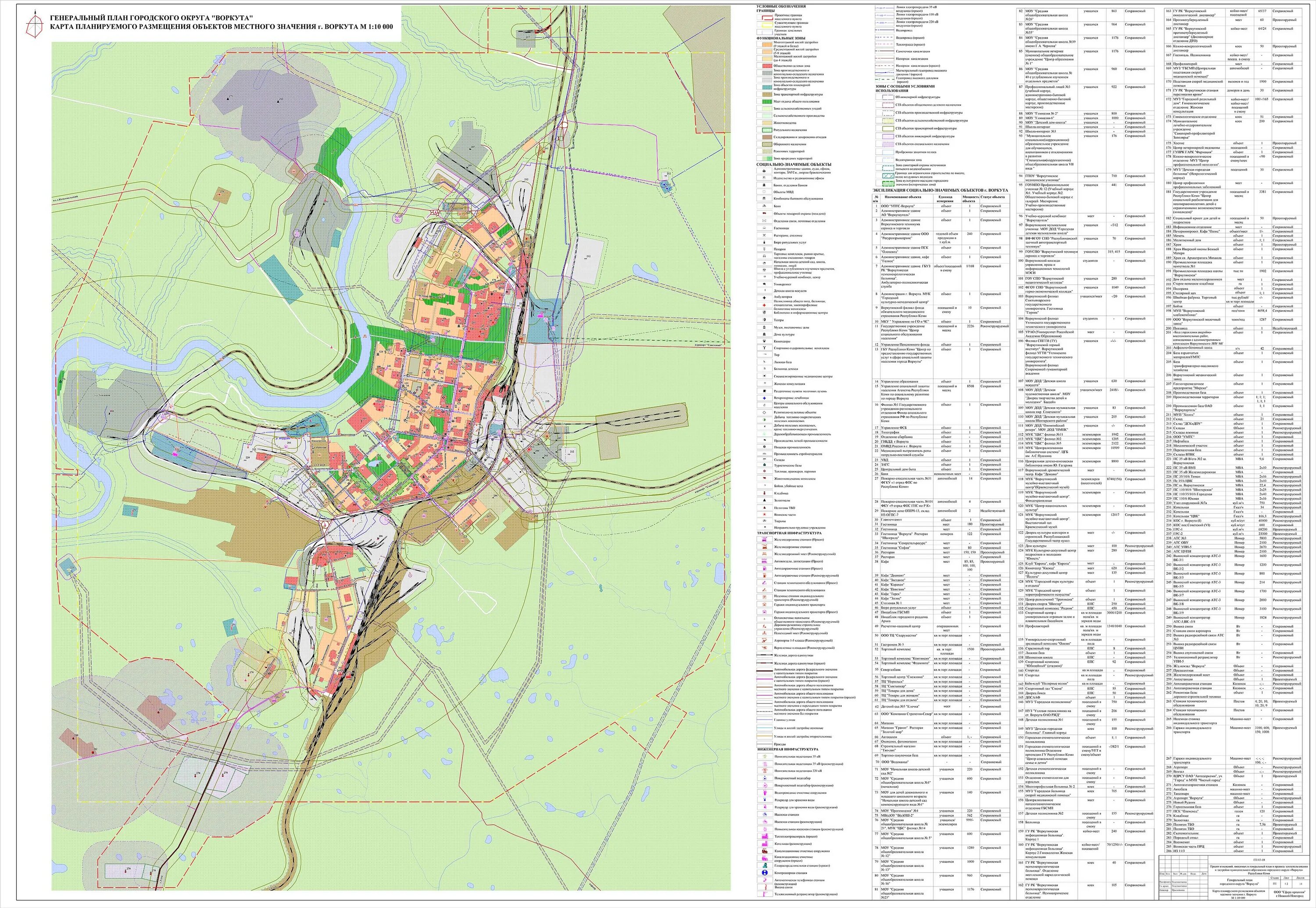Image resolution: width=1316 pixels, height=908 pixels.
Task: Click the communication tower (Вышка связи) legend icon
Action: [x=765, y=887]
